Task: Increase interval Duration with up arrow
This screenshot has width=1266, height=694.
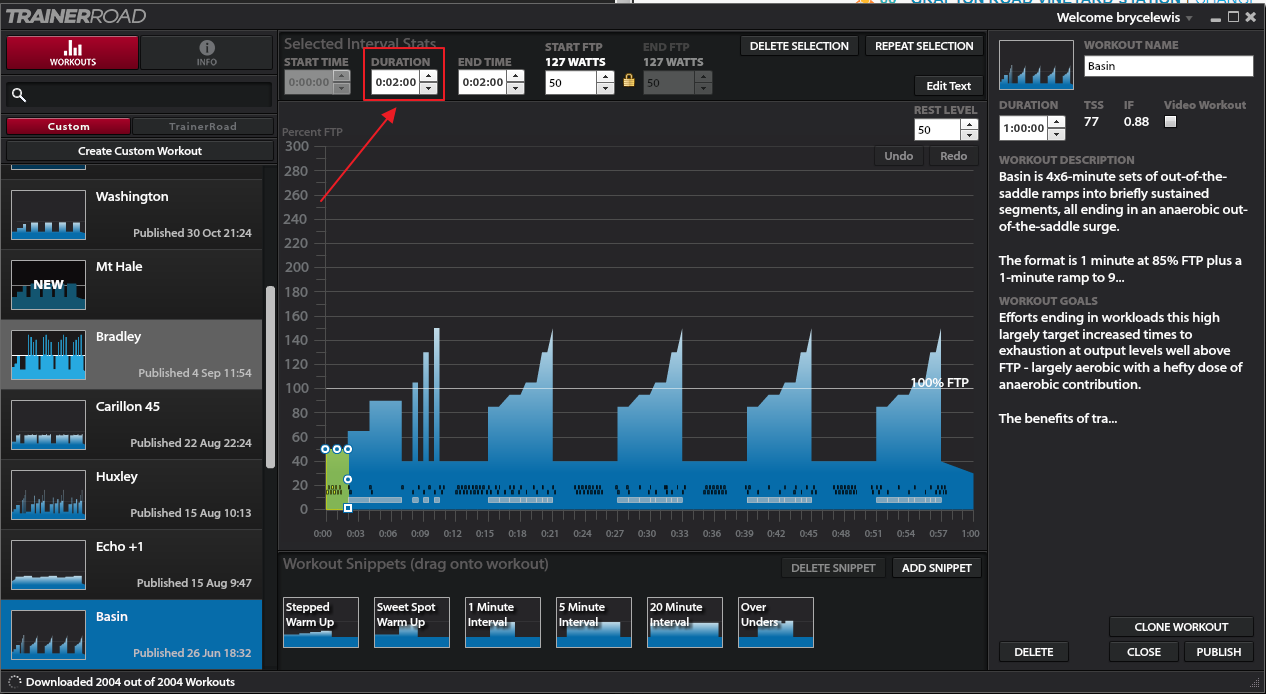Action: point(429,76)
